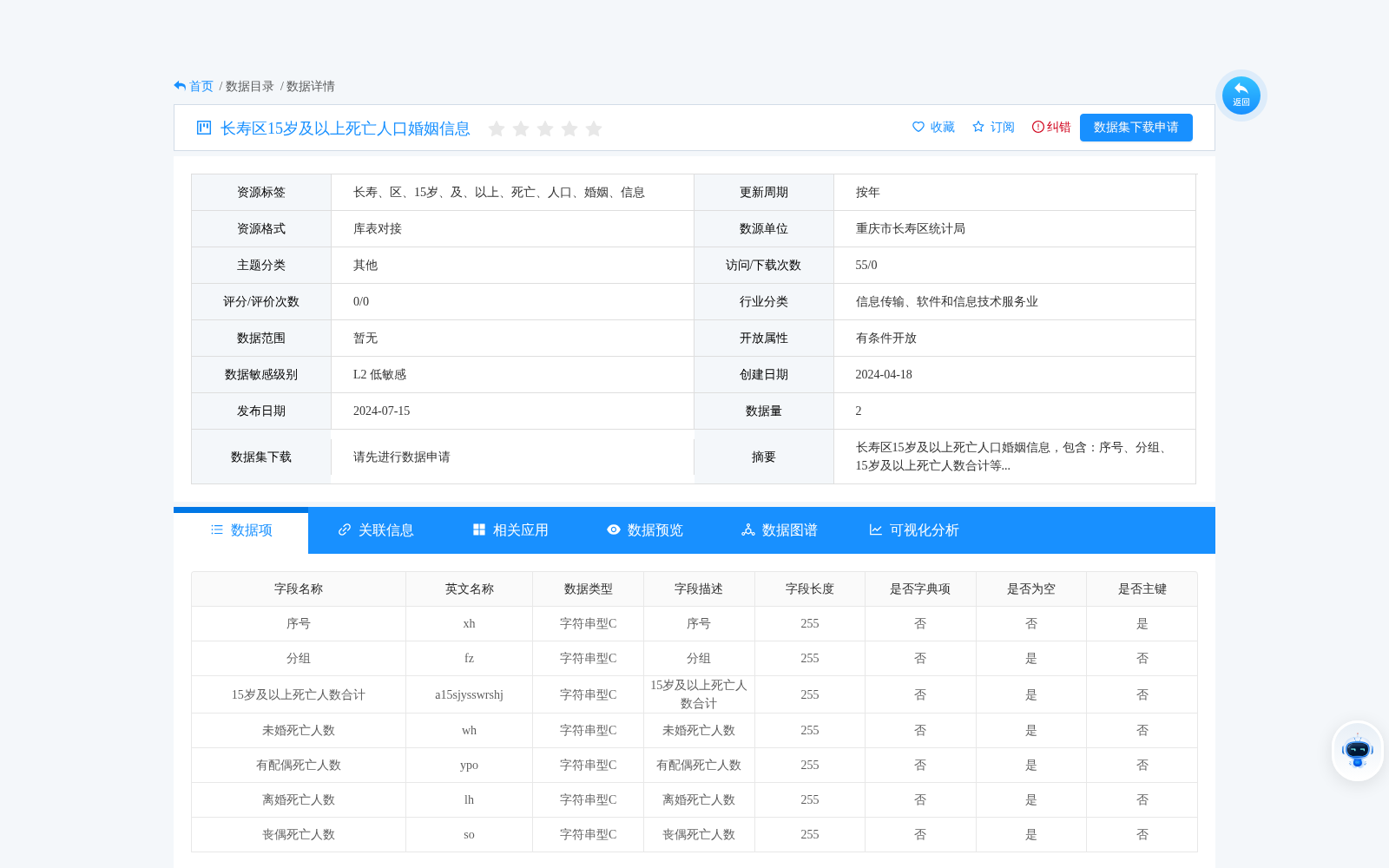The height and width of the screenshot is (868, 1389).
Task: Click the so English name cell
Action: pyautogui.click(x=470, y=834)
